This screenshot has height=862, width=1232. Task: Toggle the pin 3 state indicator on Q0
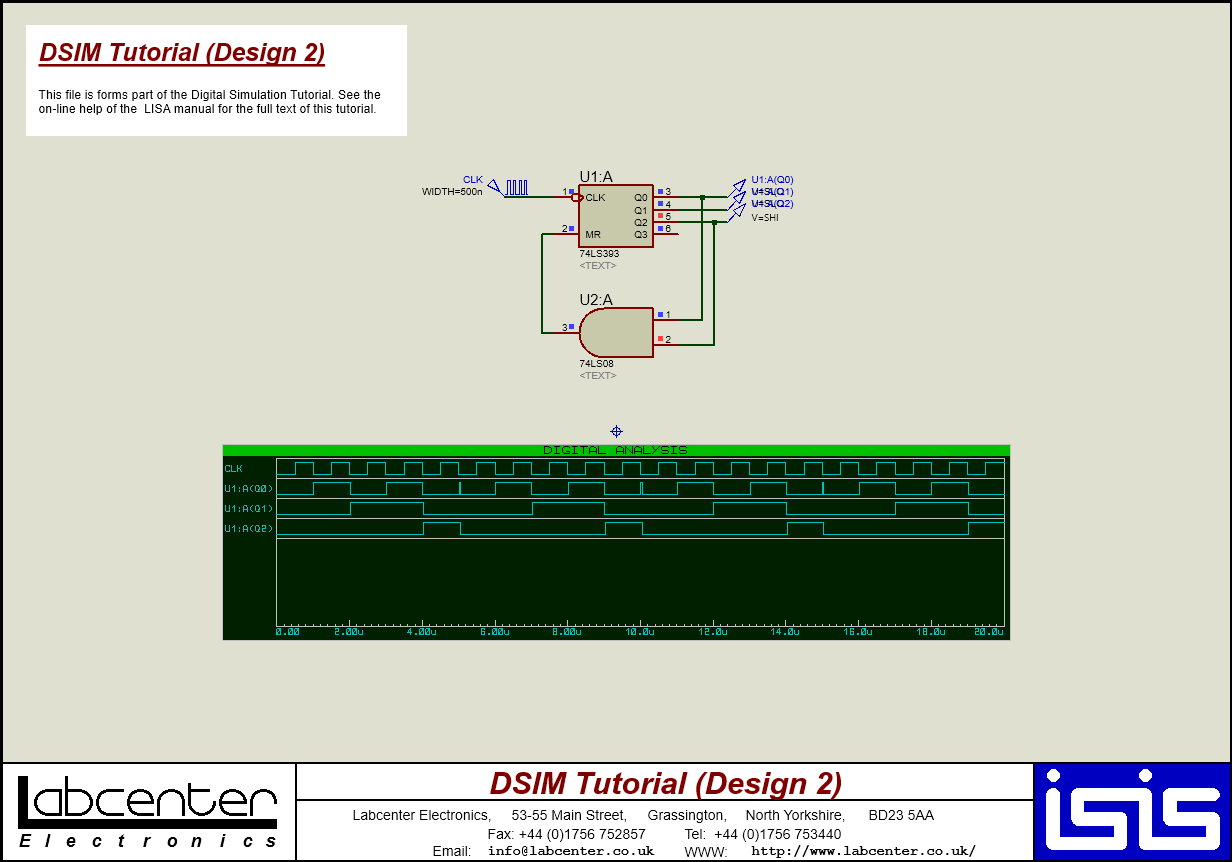pos(660,190)
